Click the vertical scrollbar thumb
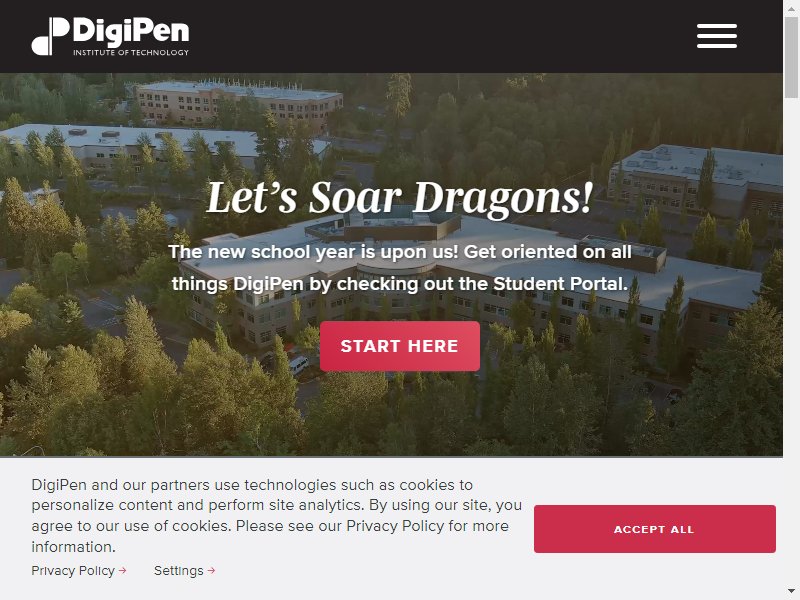 [x=791, y=56]
